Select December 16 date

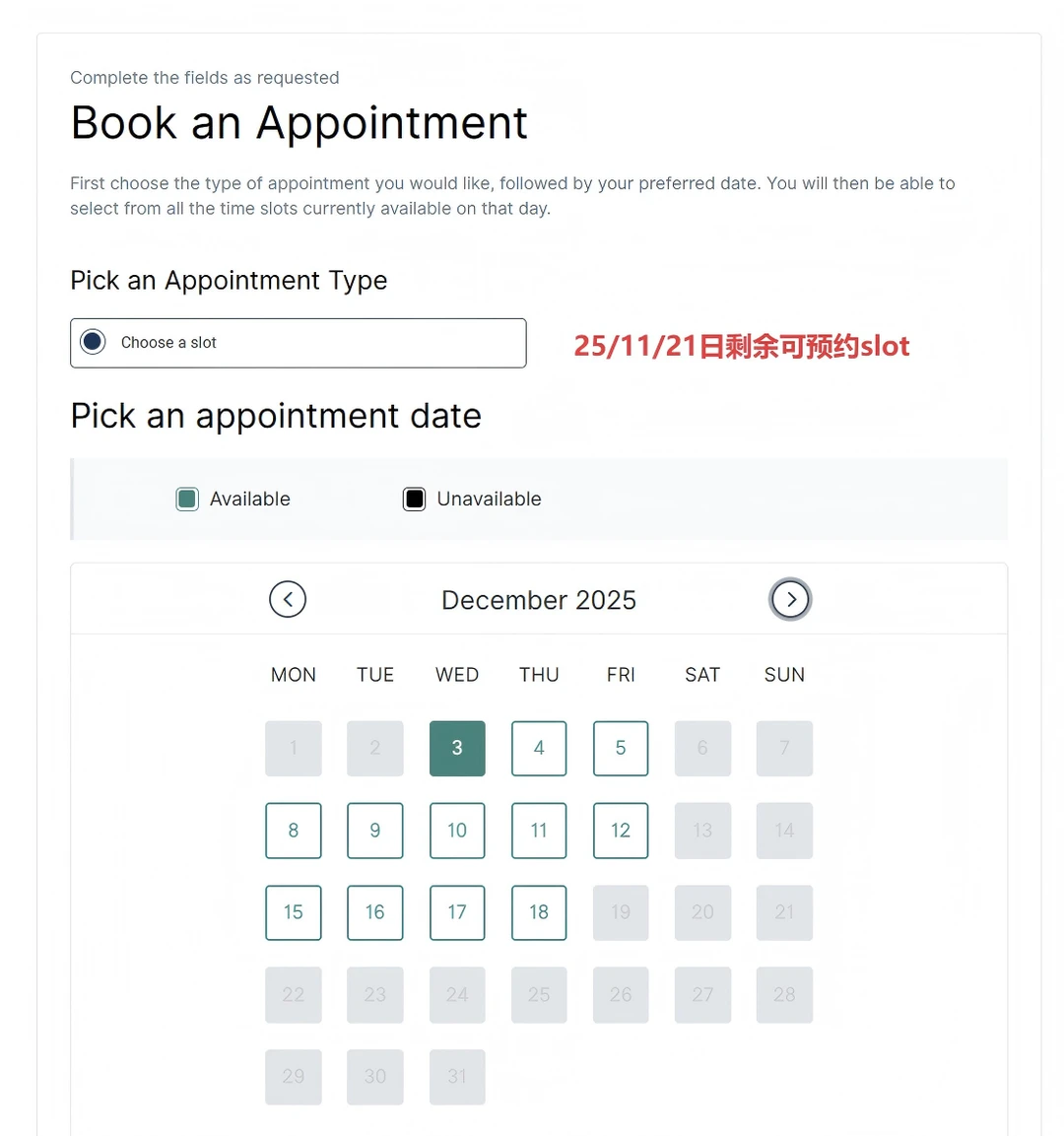click(375, 912)
